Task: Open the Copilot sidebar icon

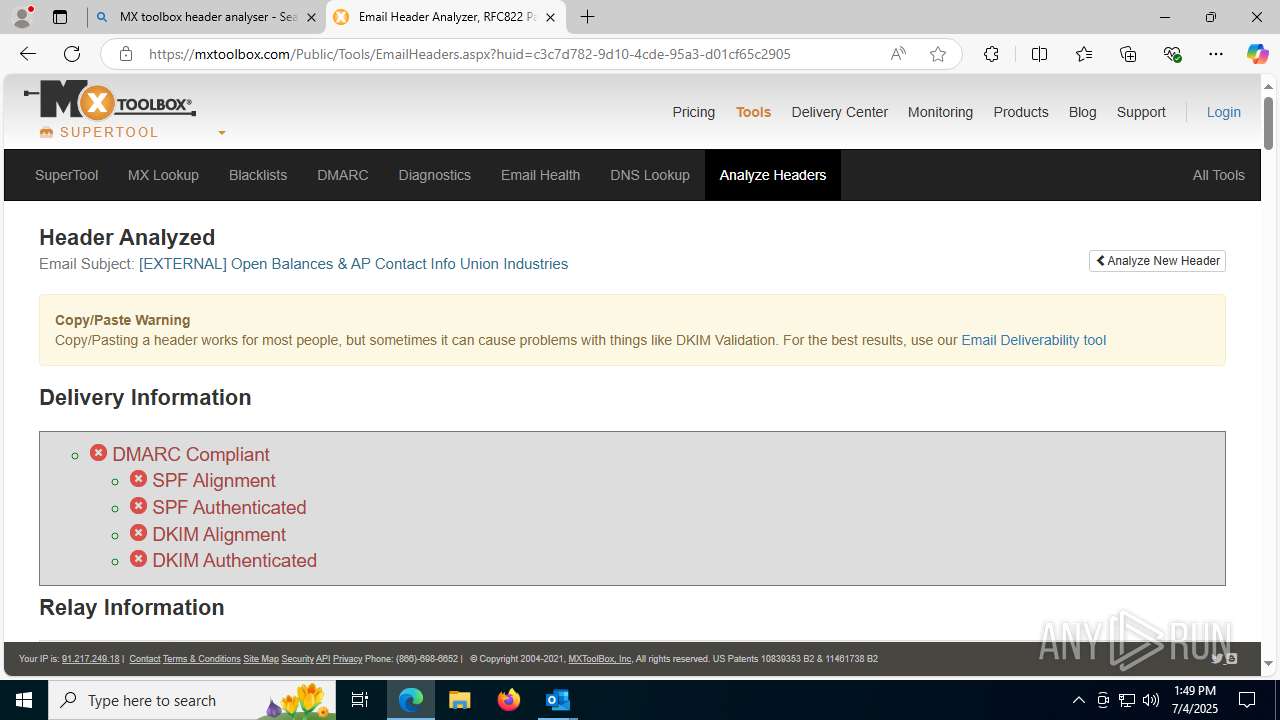Action: click(1257, 54)
